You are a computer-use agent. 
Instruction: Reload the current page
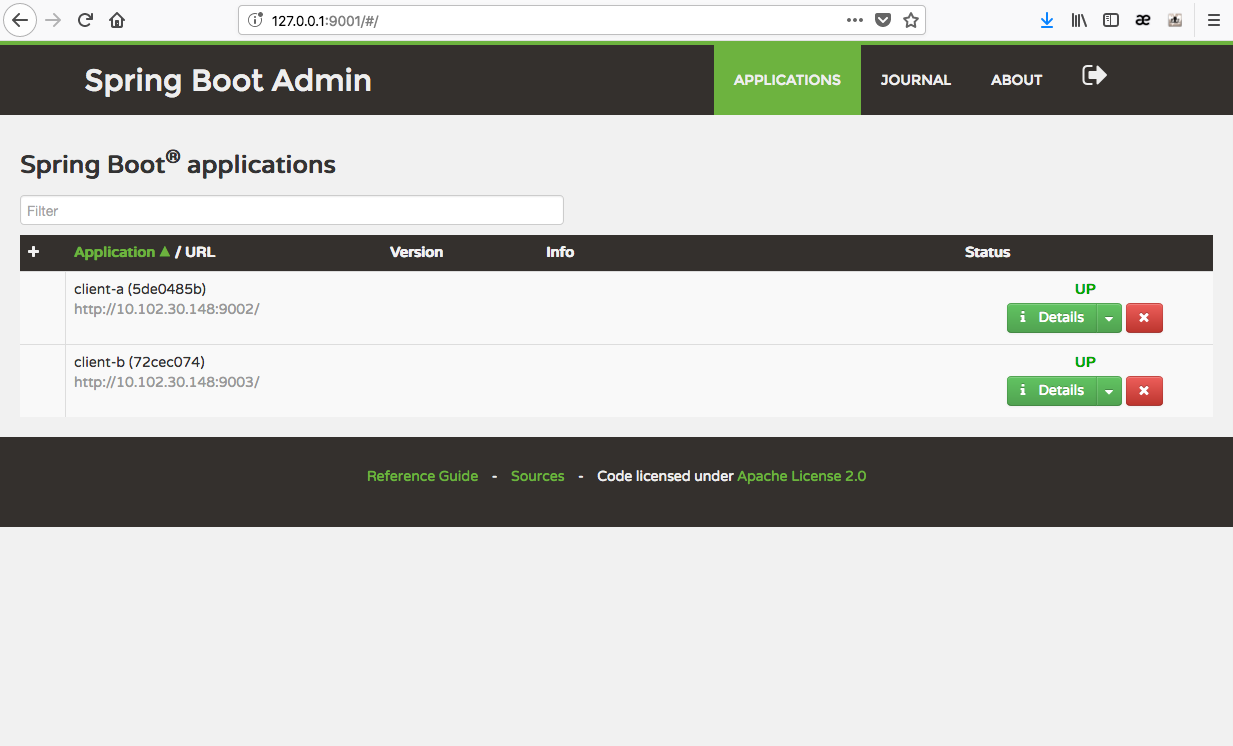[86, 20]
